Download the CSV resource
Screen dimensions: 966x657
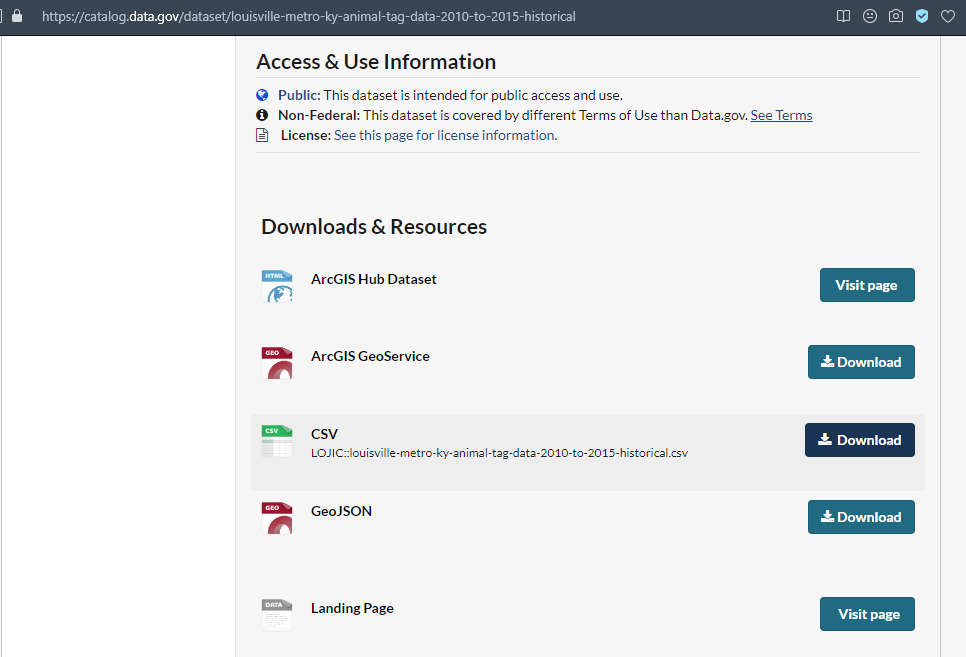pos(859,440)
